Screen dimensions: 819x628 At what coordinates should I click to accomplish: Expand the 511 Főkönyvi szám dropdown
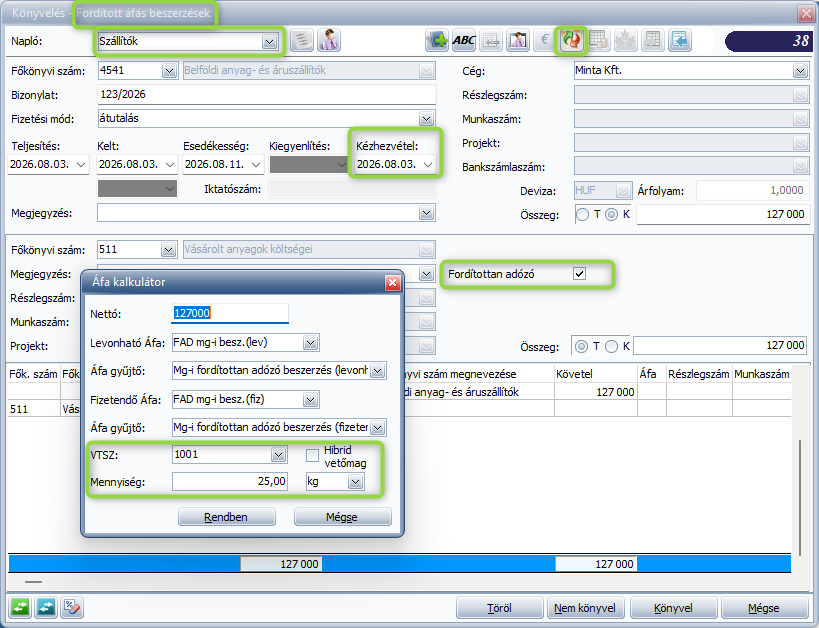click(x=168, y=250)
